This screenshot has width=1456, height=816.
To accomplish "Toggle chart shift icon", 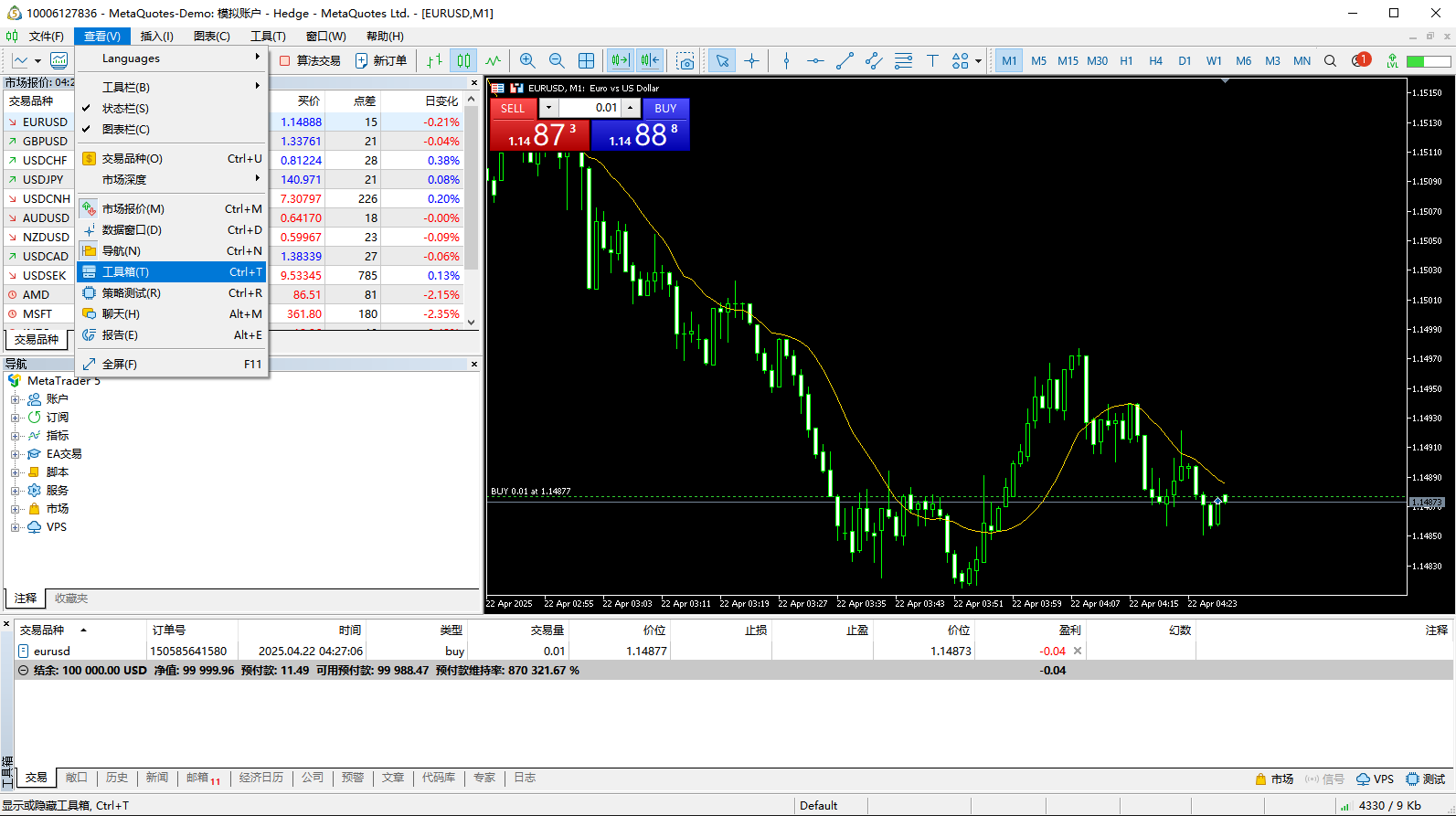I will (x=650, y=60).
